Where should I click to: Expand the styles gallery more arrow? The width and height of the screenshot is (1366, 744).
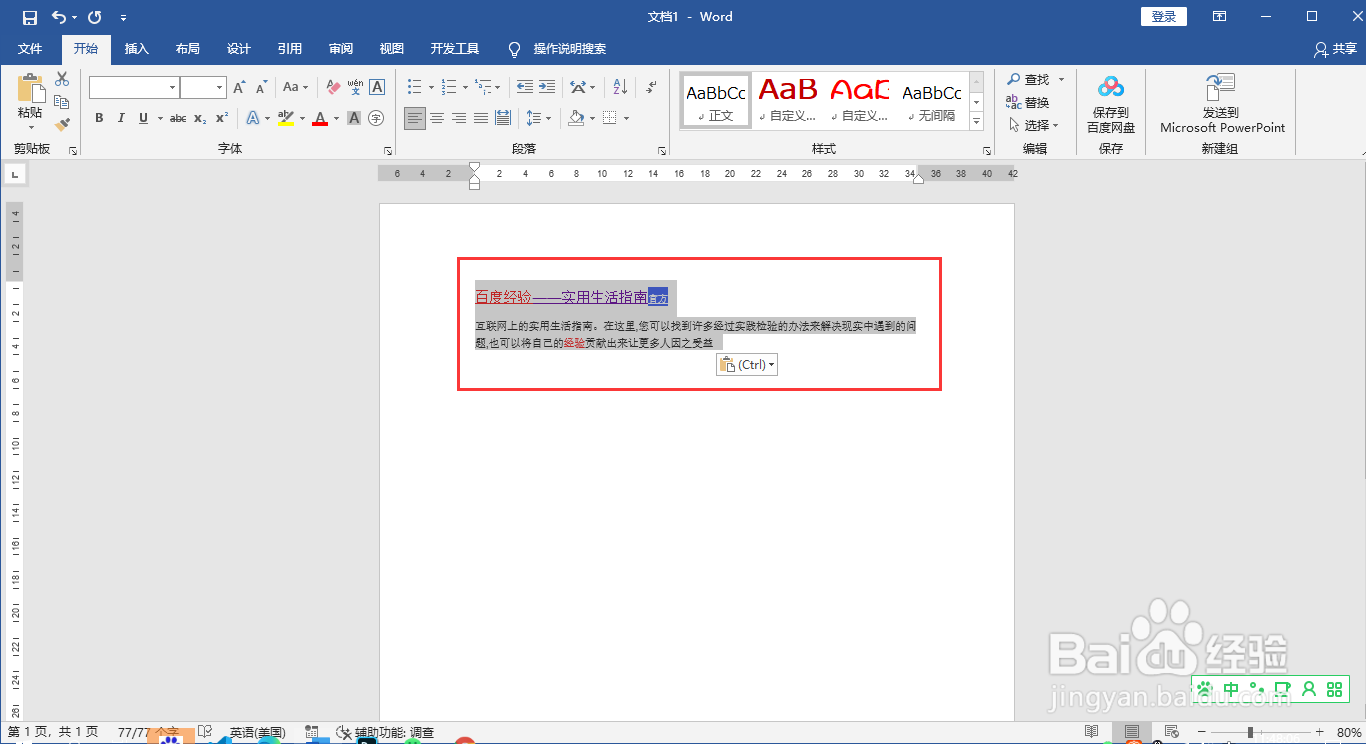[977, 122]
